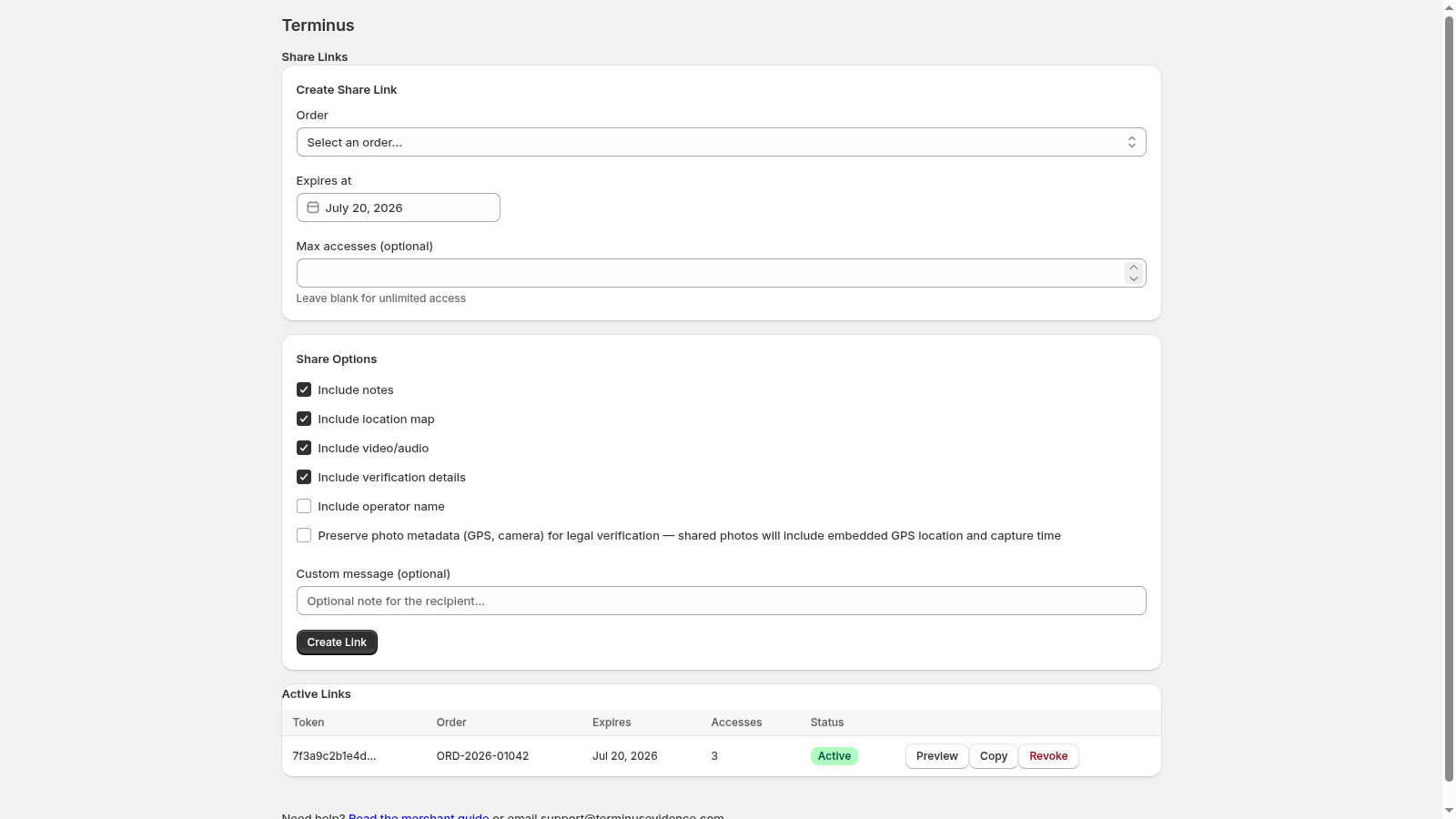Screen dimensions: 1456x819
Task: Click the page's vertical scrollbar thumb
Action: 1449,398
